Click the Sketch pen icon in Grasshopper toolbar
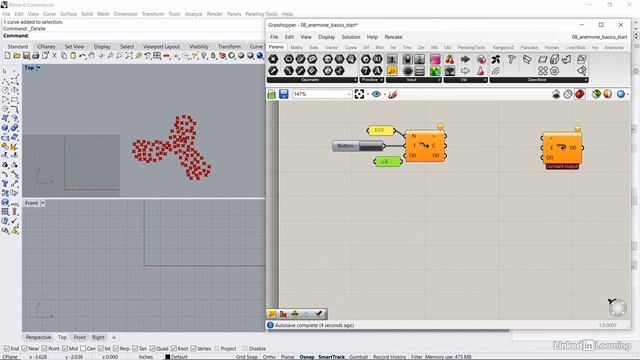 [x=393, y=94]
